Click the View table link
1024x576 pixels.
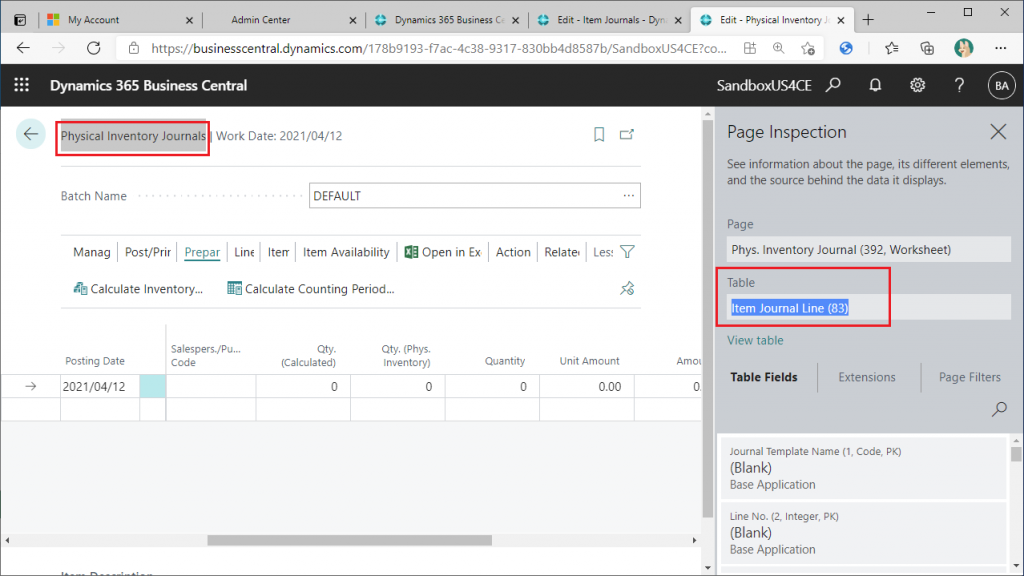(755, 340)
